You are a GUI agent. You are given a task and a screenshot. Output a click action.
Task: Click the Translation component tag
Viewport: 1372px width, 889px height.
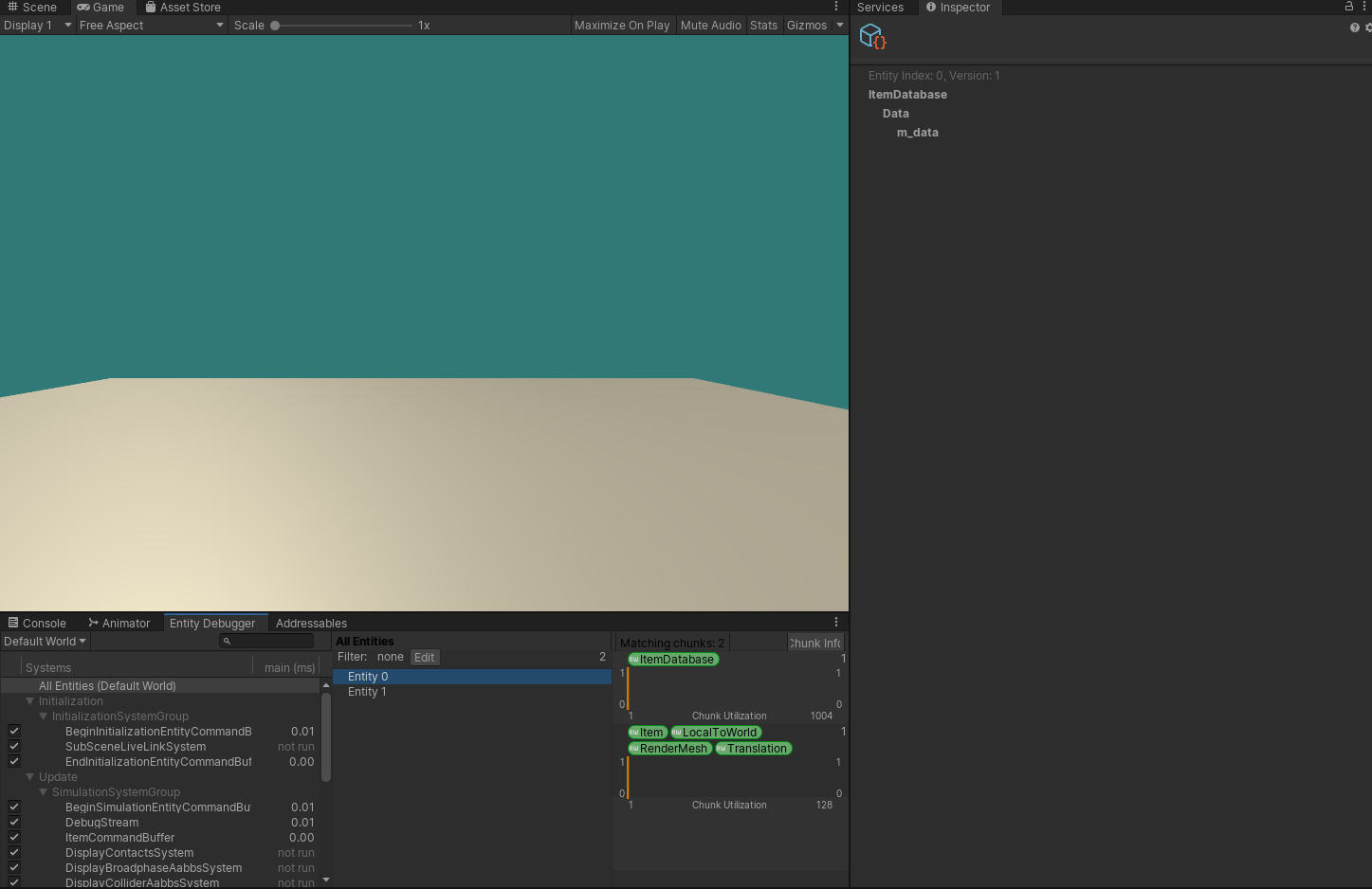click(x=752, y=748)
